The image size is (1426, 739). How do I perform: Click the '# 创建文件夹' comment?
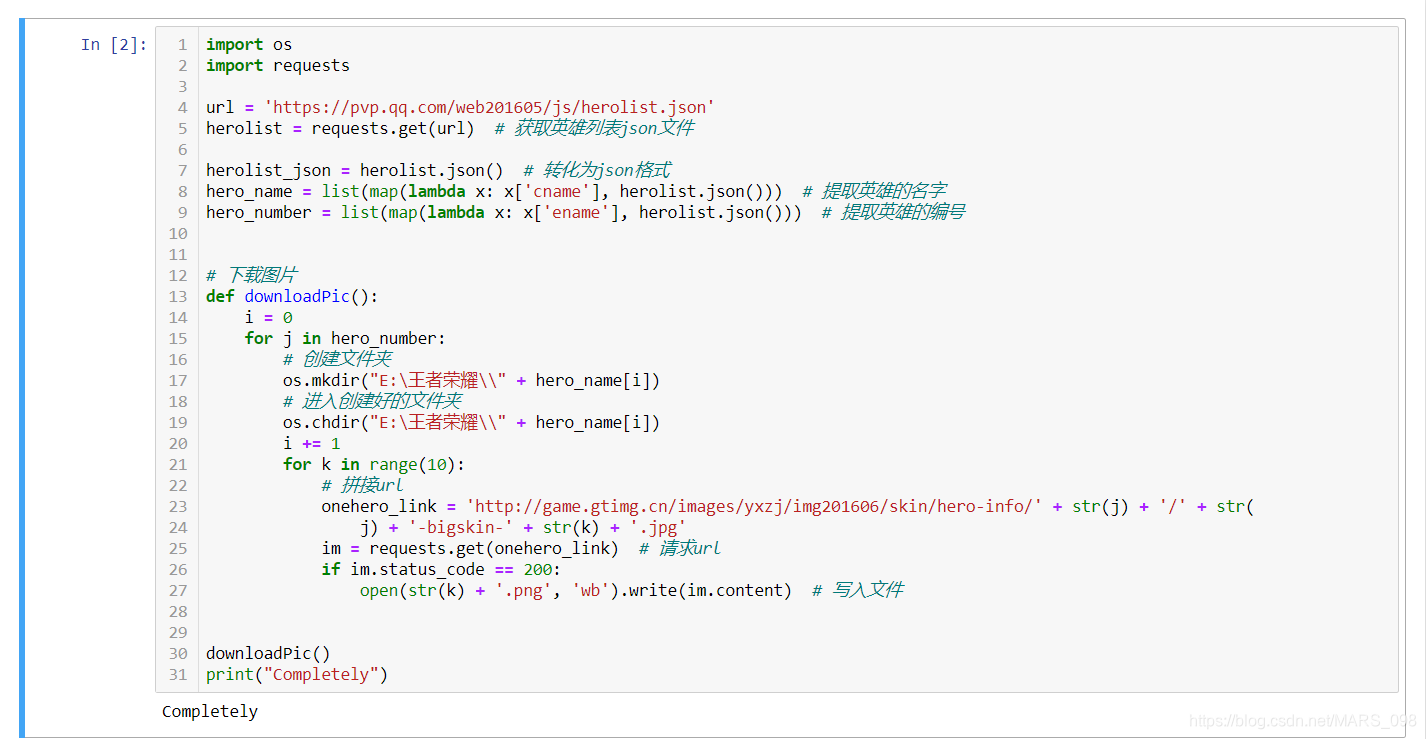[x=337, y=359]
